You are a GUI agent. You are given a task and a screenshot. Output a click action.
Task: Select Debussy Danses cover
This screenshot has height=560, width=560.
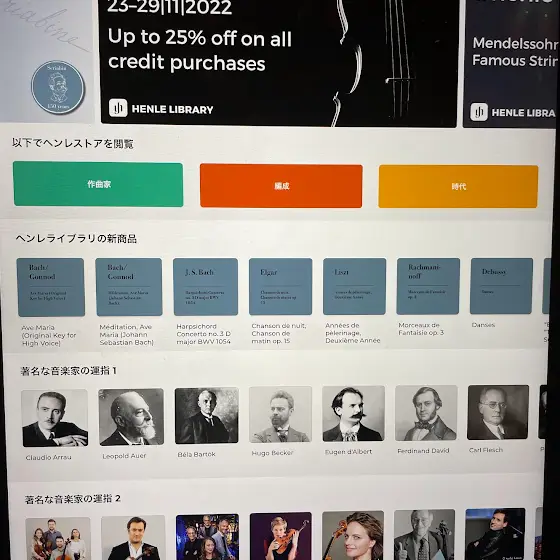click(x=501, y=286)
